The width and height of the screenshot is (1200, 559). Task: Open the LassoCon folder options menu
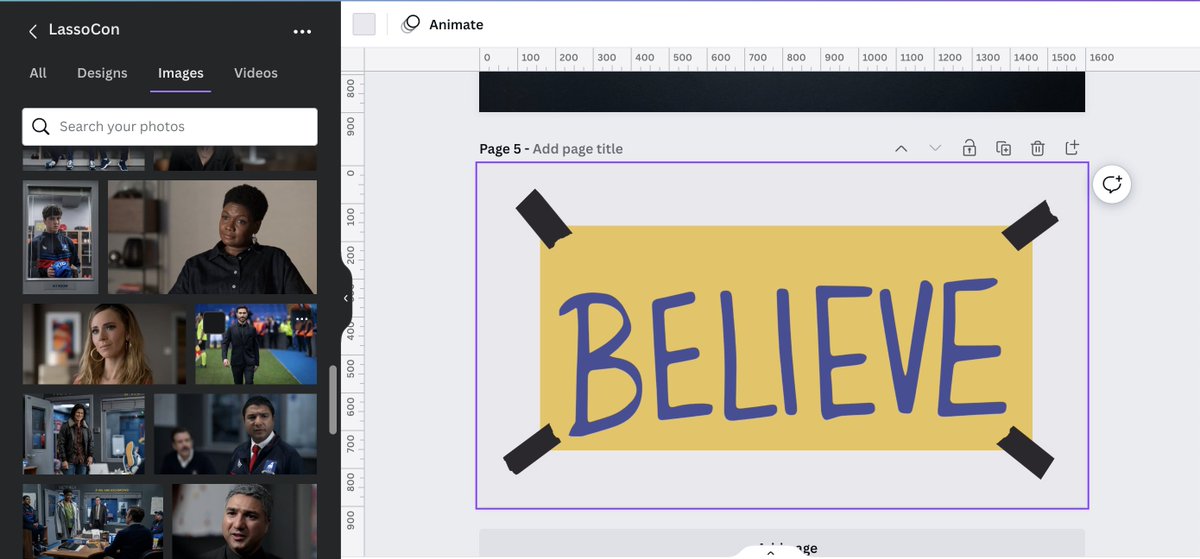point(302,31)
